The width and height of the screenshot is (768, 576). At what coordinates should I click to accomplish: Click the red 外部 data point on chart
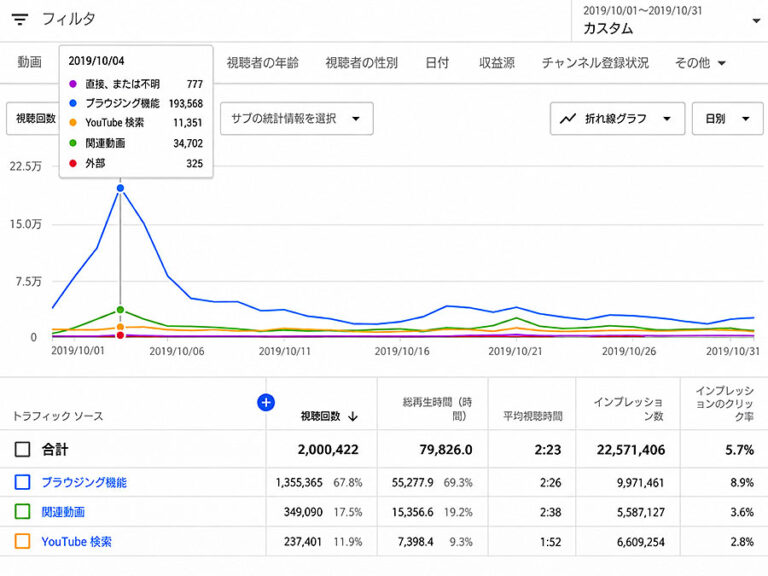tap(120, 335)
